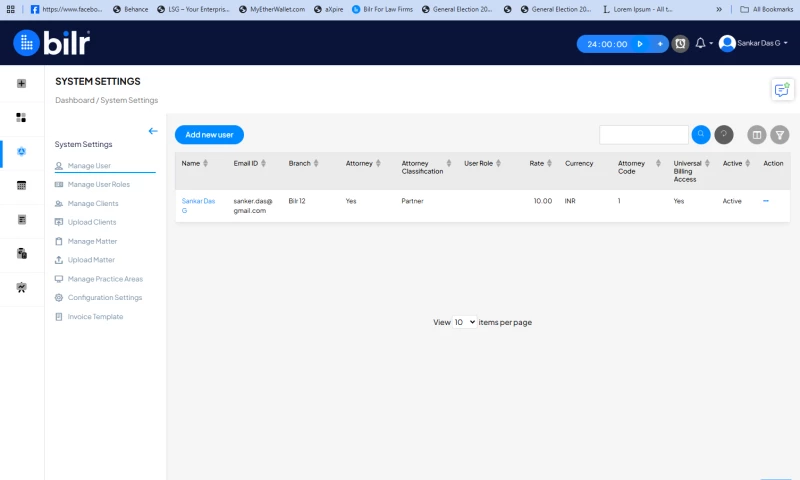
Task: Click the Bilr 12 branch cell
Action: (297, 201)
